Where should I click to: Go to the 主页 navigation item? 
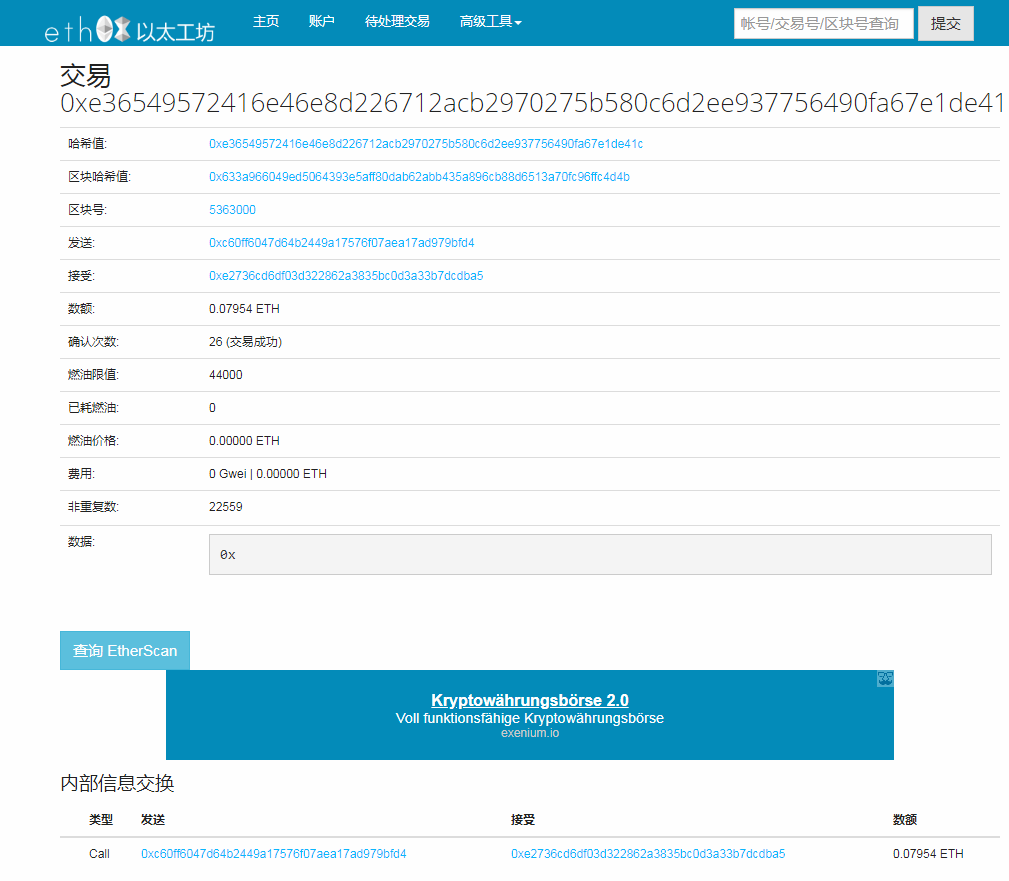coord(266,21)
